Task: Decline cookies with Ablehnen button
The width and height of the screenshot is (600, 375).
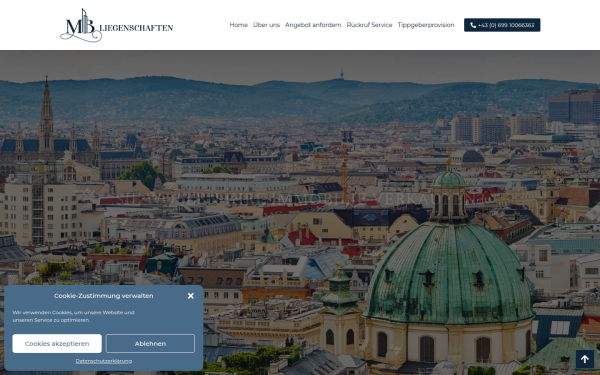Action: 150,344
